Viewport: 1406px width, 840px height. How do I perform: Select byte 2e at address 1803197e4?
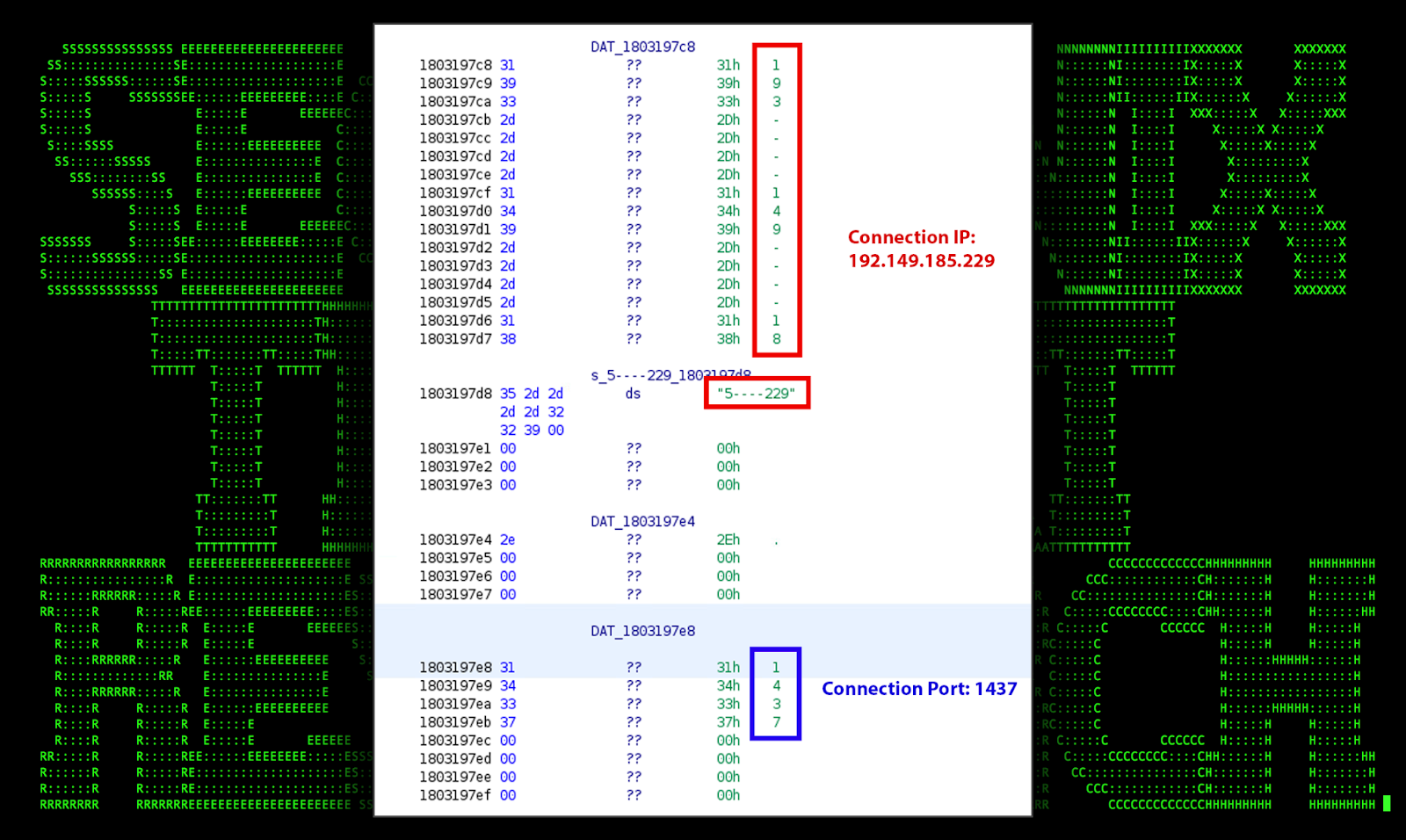(x=507, y=539)
